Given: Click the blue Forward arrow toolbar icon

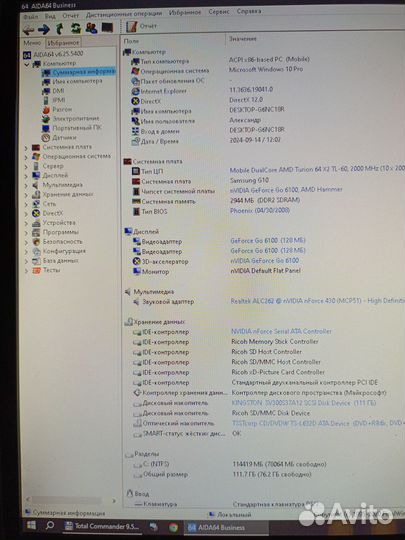Looking at the screenshot, I should point(44,29).
